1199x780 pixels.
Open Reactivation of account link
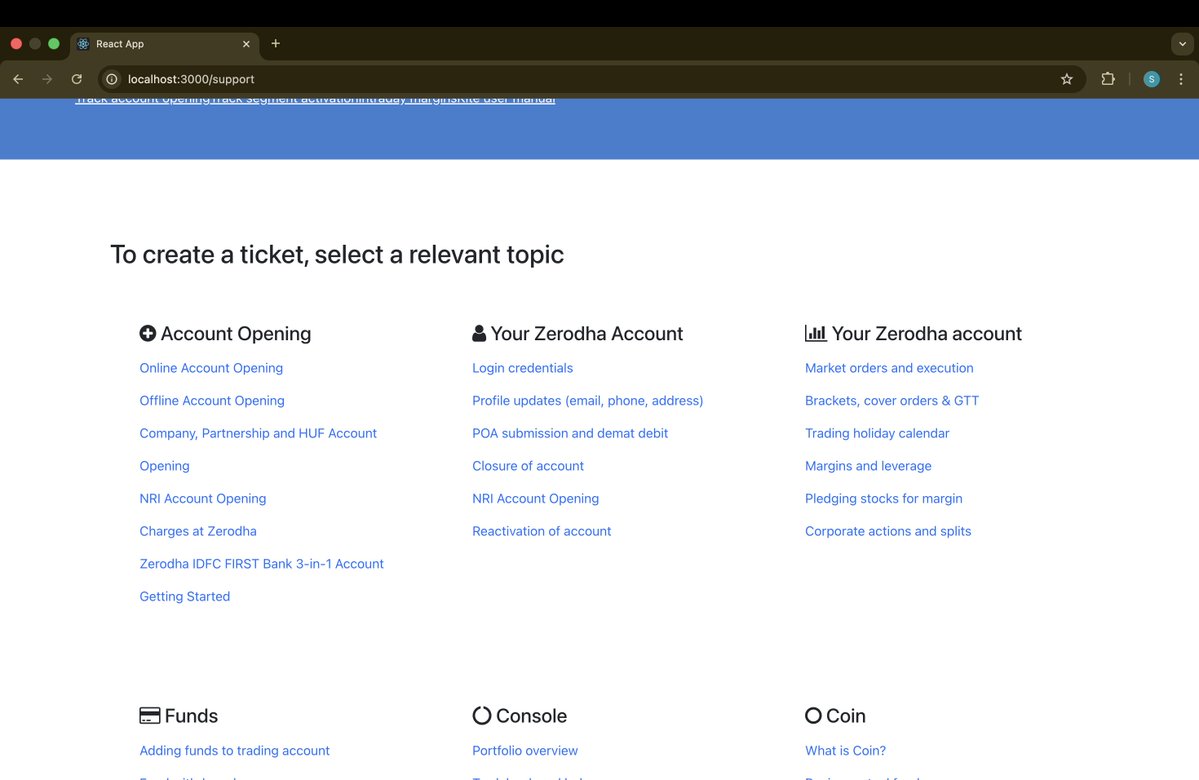click(x=541, y=531)
